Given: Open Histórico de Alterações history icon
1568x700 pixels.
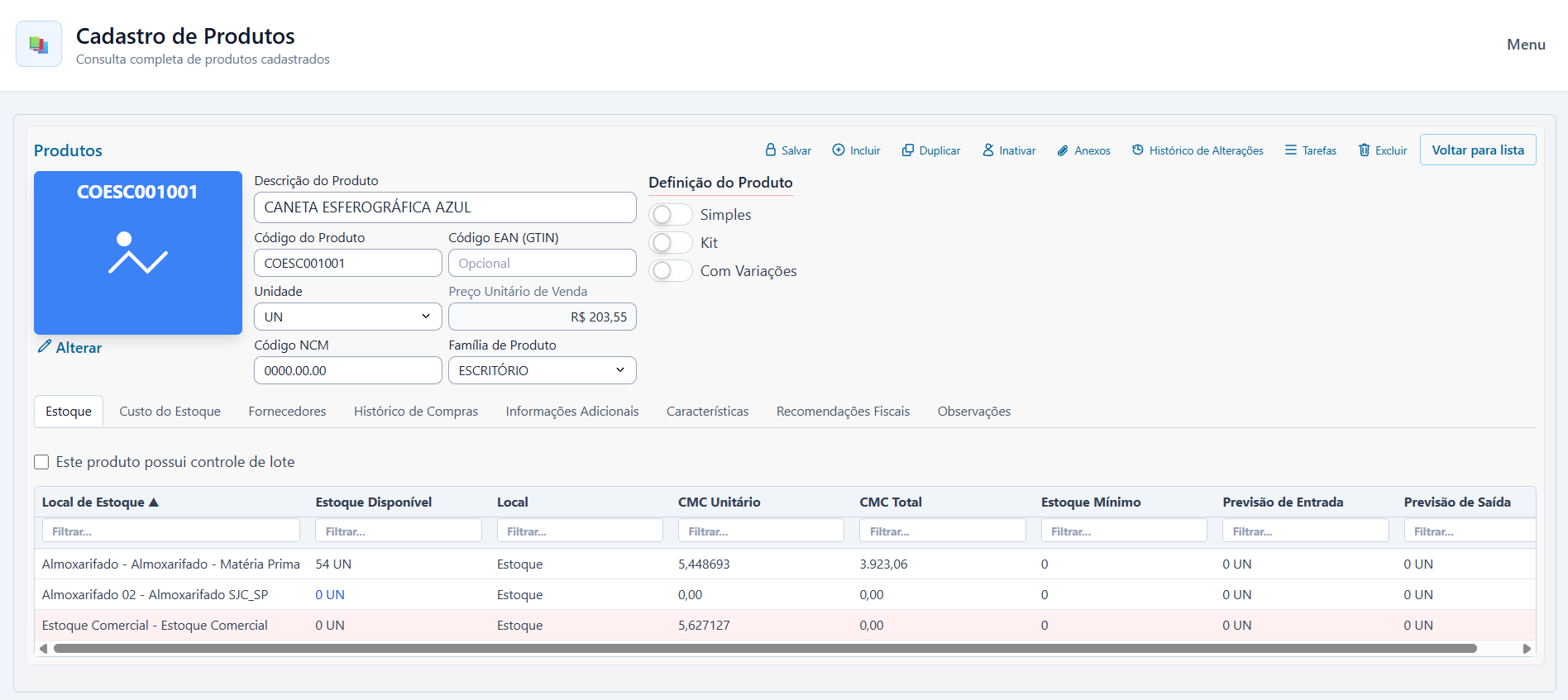Looking at the screenshot, I should coord(1138,150).
